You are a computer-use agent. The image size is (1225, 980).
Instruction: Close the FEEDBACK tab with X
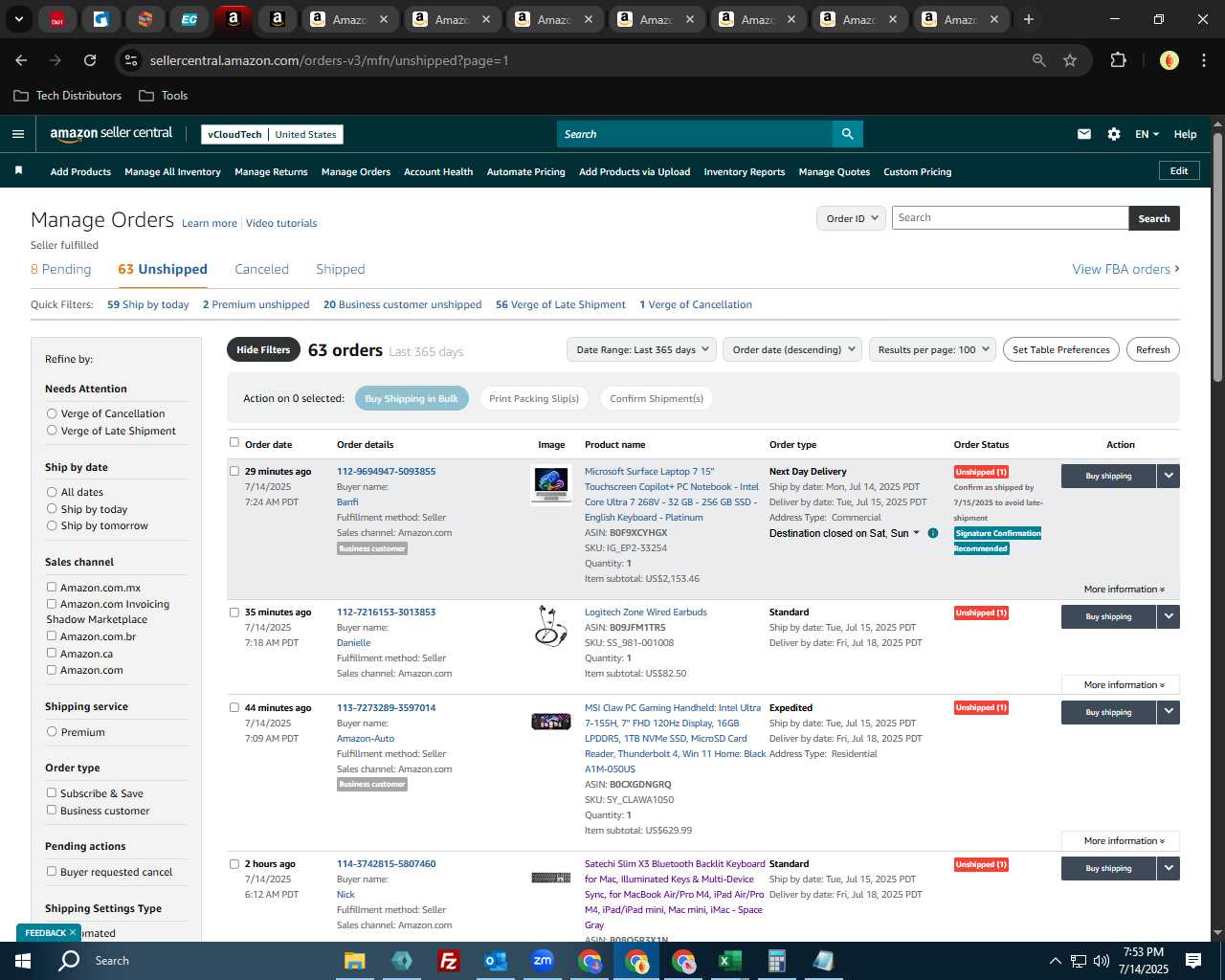[72, 932]
